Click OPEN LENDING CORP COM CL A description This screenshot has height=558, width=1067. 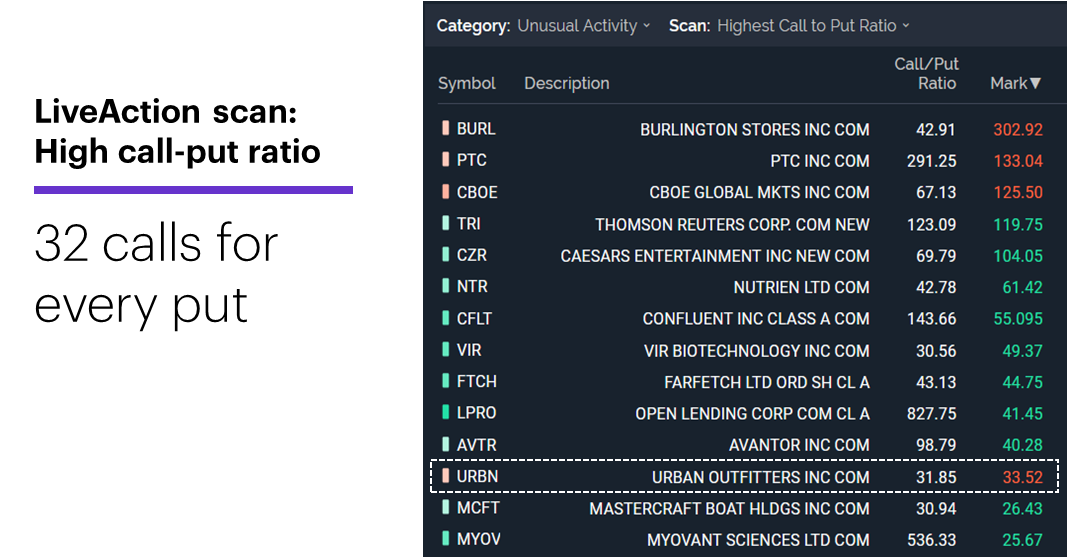(753, 414)
